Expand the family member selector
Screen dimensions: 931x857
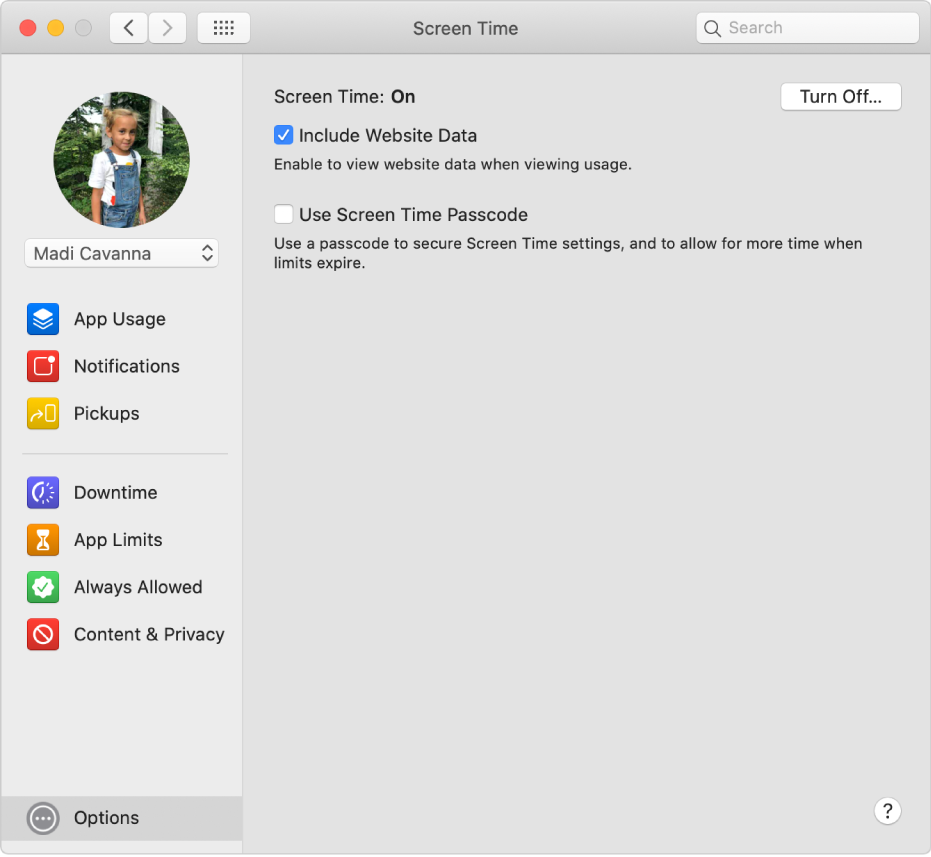(x=205, y=253)
